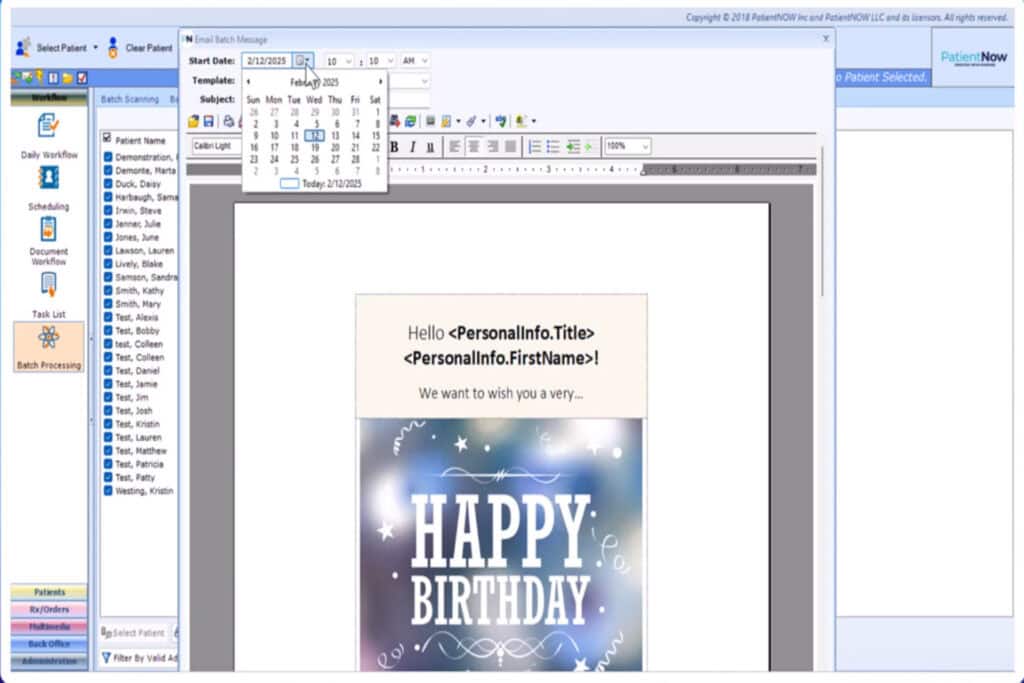
Task: Select February 14 in the calendar
Action: (355, 135)
